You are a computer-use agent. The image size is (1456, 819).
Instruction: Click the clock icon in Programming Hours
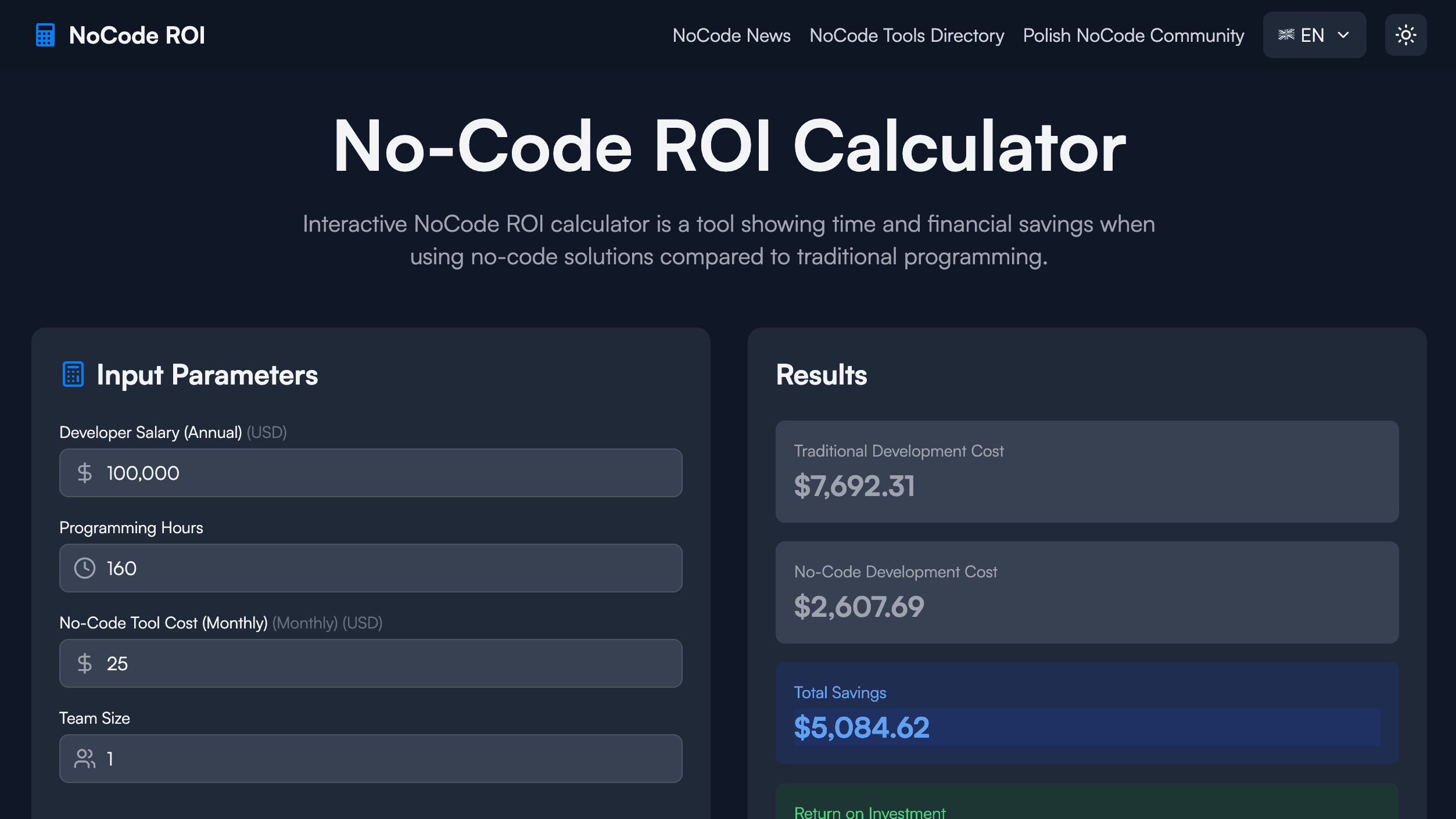(84, 568)
